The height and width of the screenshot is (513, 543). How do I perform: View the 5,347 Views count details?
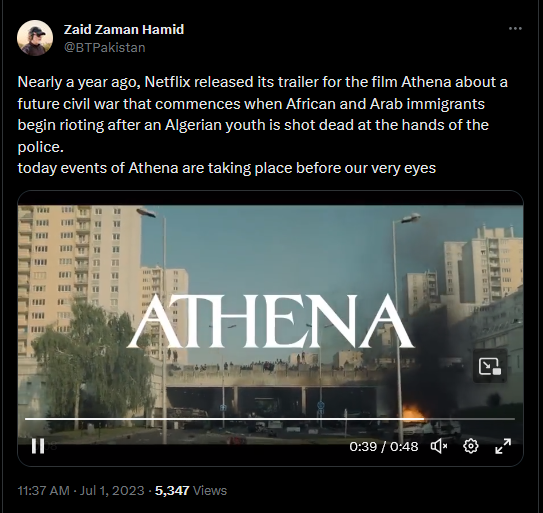tap(191, 490)
